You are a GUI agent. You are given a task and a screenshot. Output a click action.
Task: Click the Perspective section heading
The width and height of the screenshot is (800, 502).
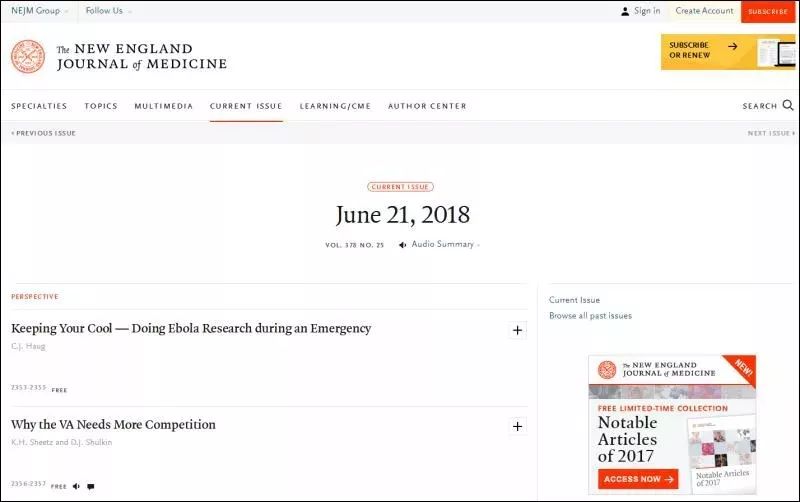click(35, 296)
